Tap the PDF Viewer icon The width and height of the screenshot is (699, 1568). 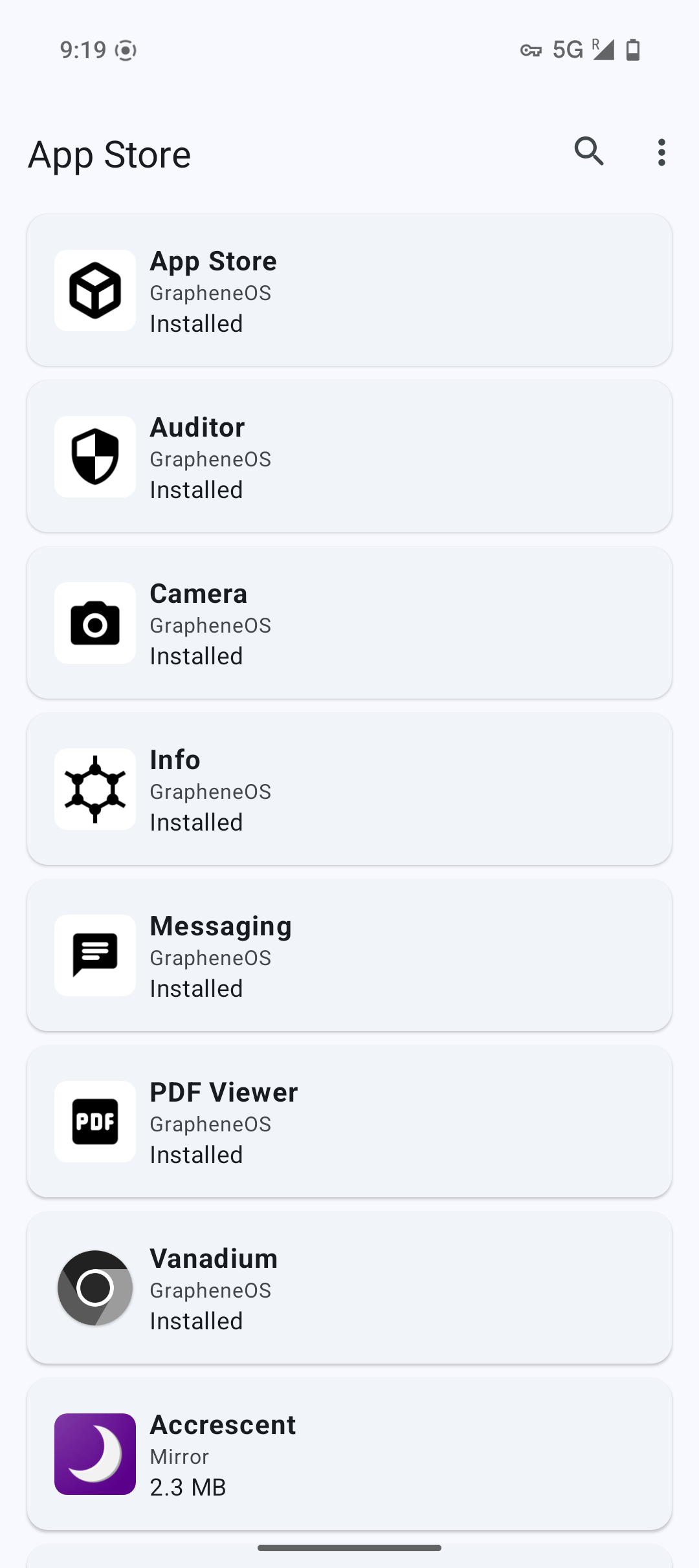(x=95, y=1122)
